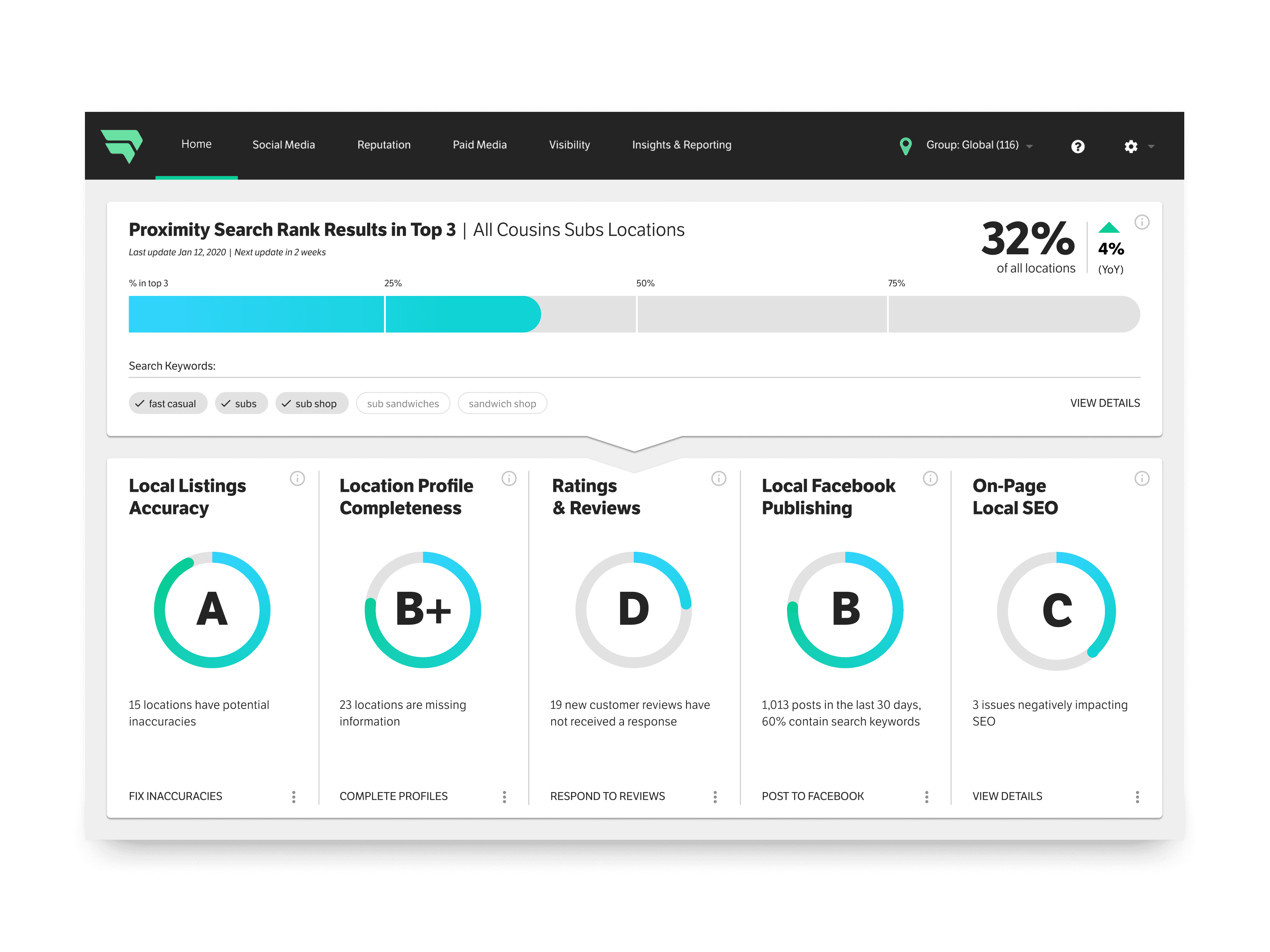Image resolution: width=1270 pixels, height=952 pixels.
Task: Click View Details in the Proximity Search panel
Action: (1105, 403)
